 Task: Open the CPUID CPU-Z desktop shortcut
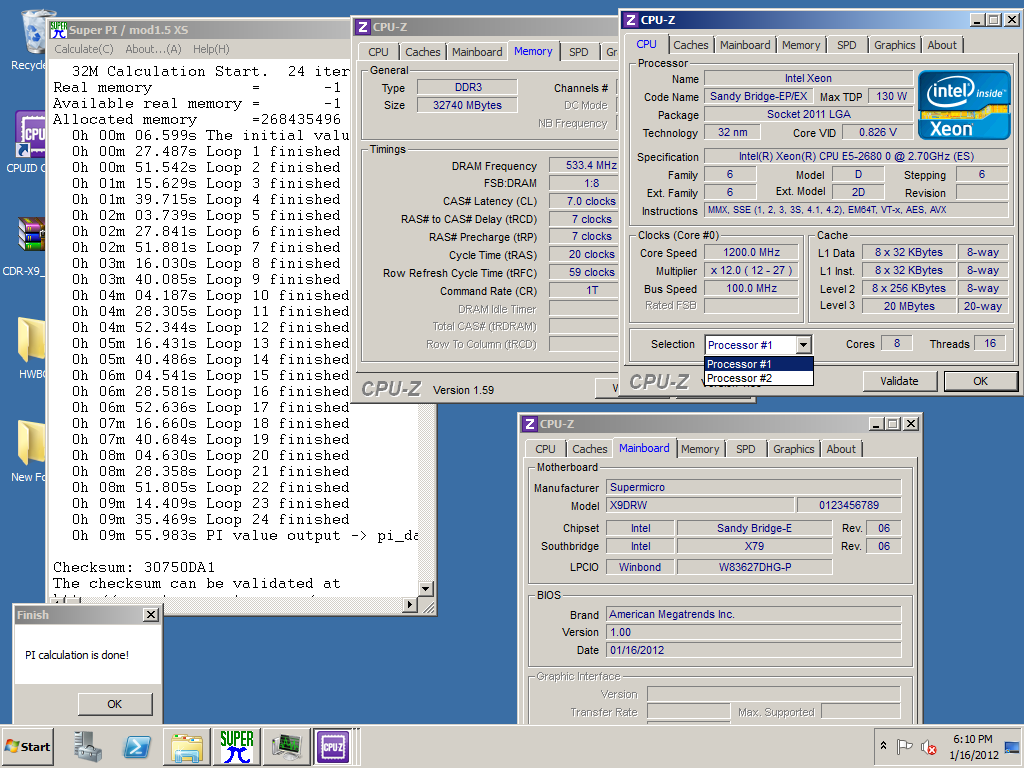pos(29,141)
